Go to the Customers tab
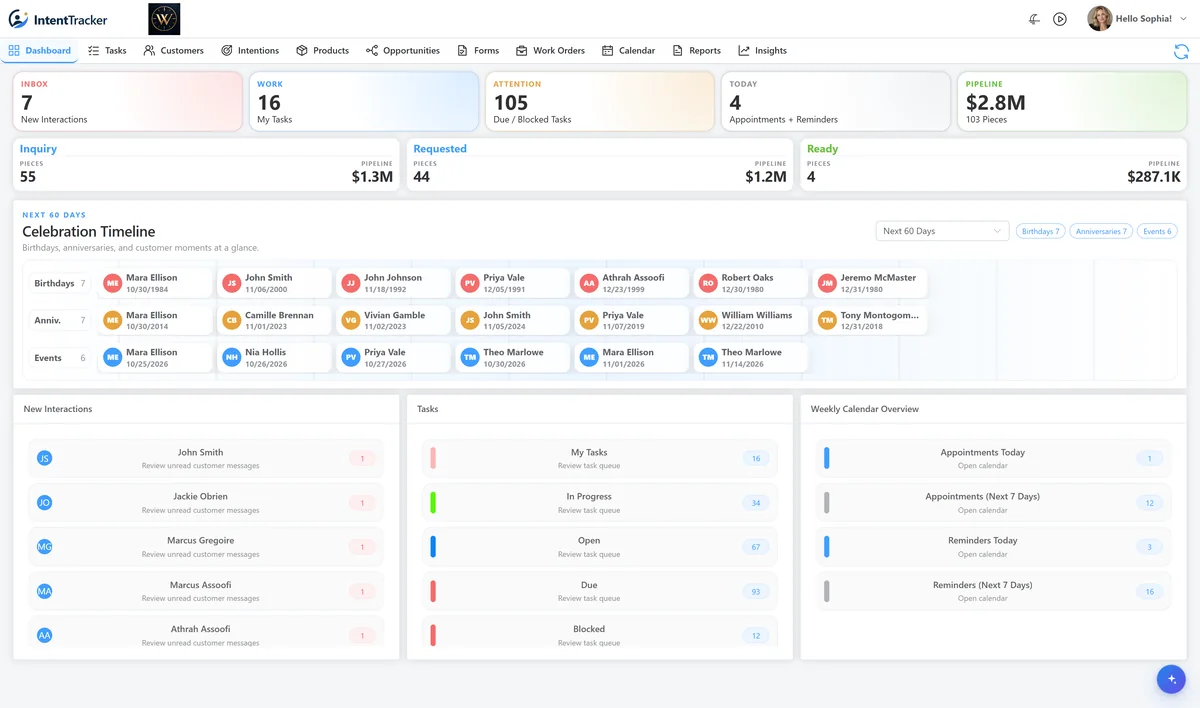 coord(173,50)
